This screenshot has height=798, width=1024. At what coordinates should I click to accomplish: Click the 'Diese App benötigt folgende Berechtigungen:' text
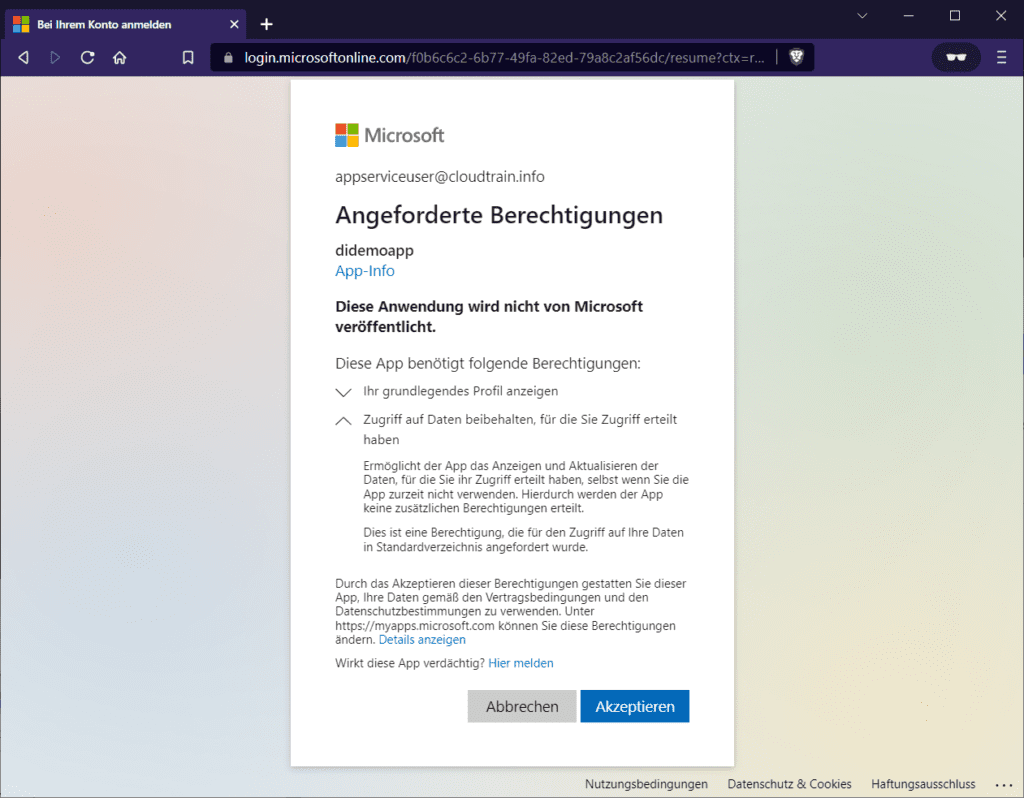click(488, 364)
